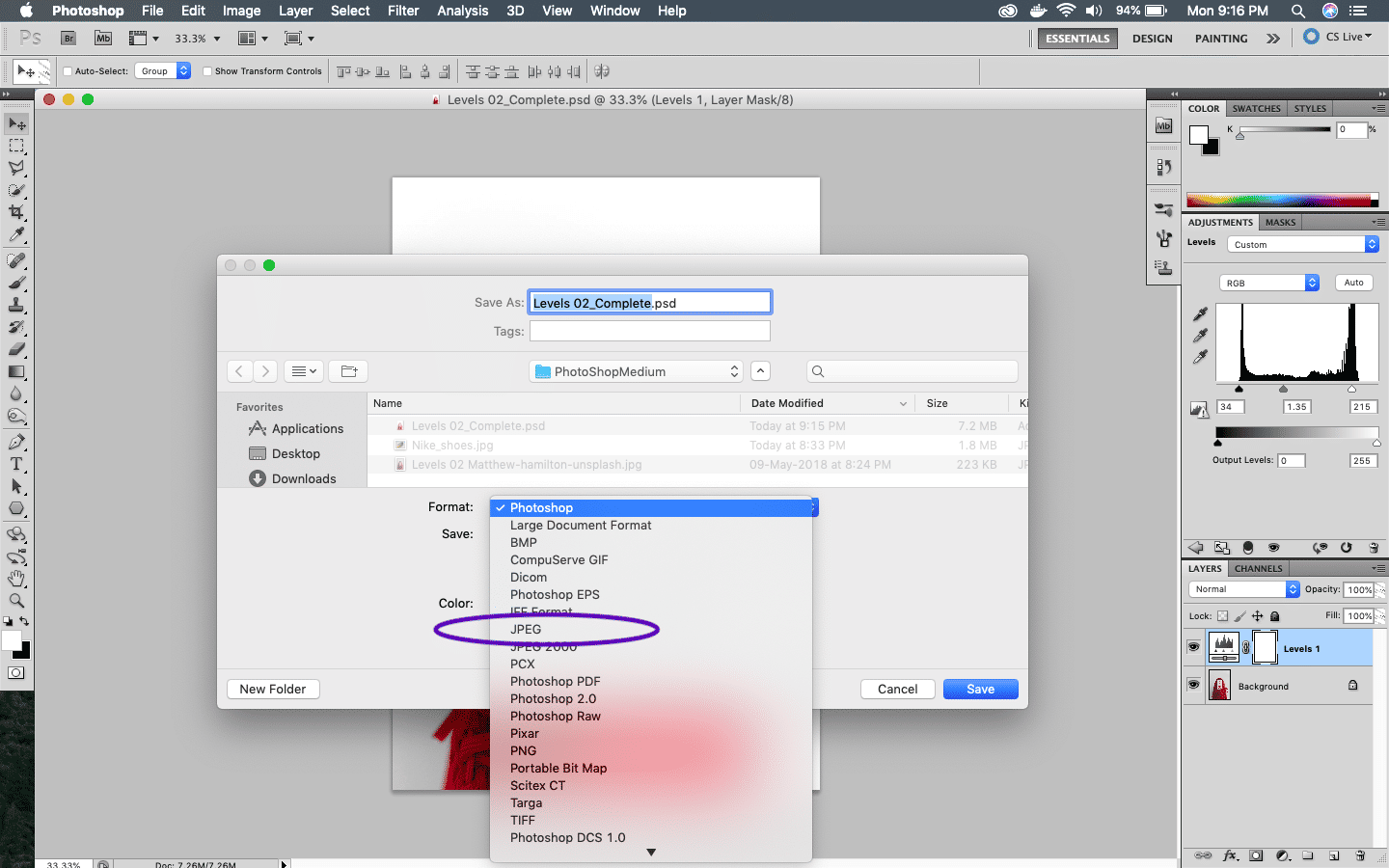
Task: Click the Save button
Action: (x=980, y=690)
